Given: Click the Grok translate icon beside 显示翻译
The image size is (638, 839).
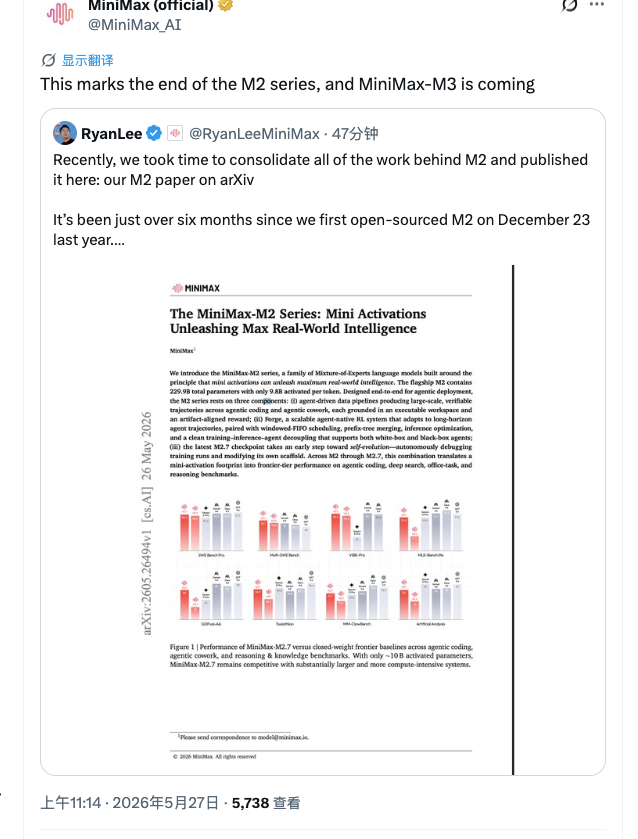Looking at the screenshot, I should click(49, 60).
